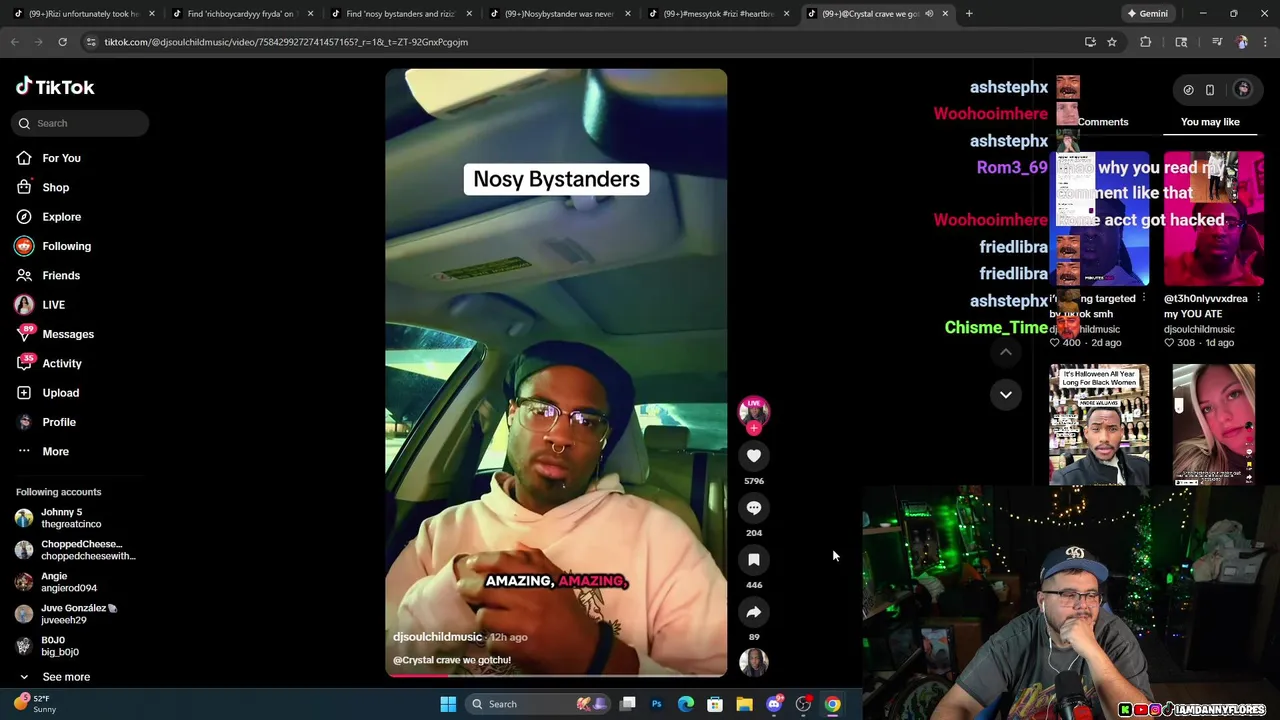Open For You feed
The image size is (1280, 720).
[x=61, y=158]
